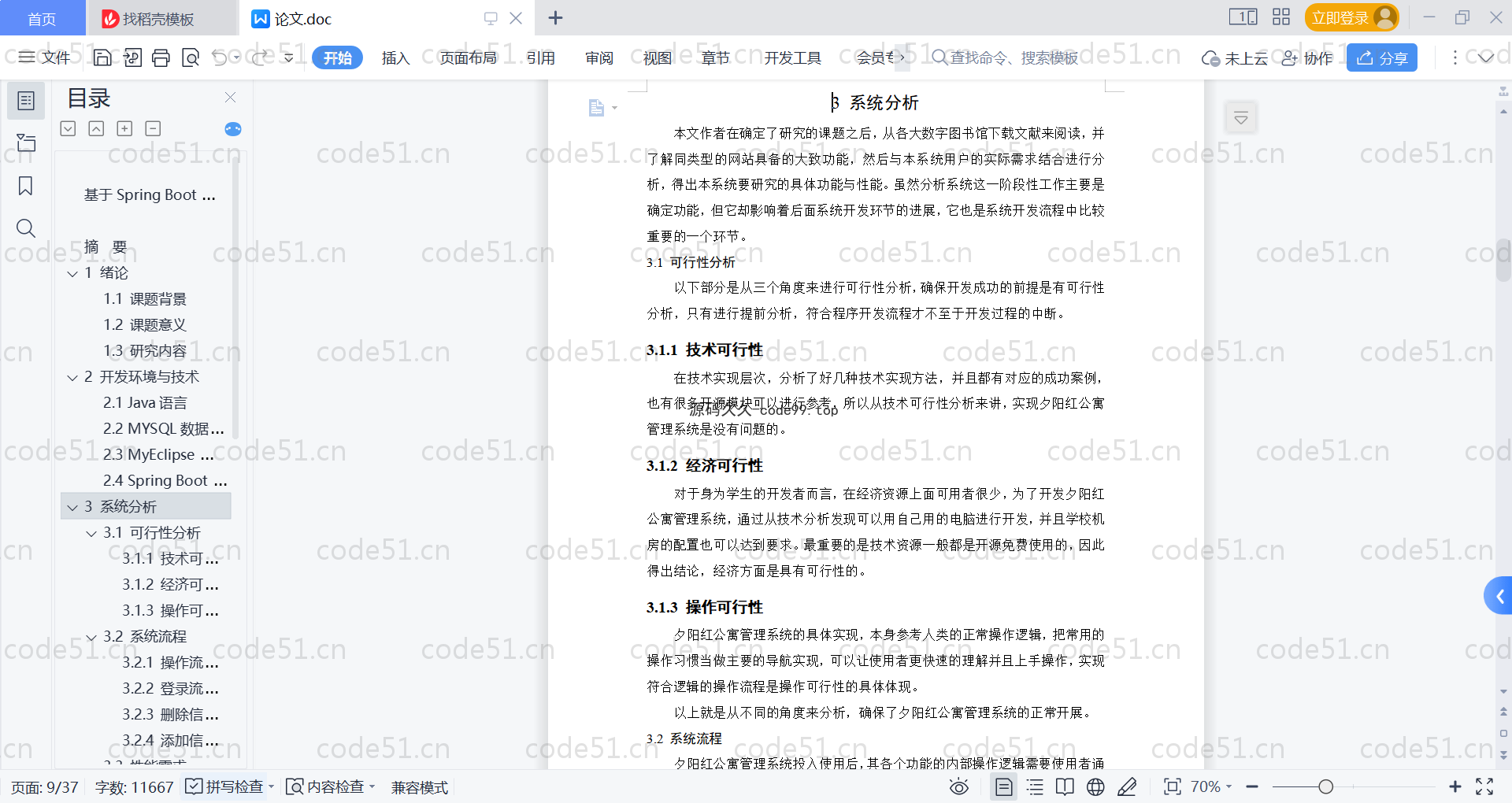Click 未上云 cloud status button

(x=1235, y=57)
